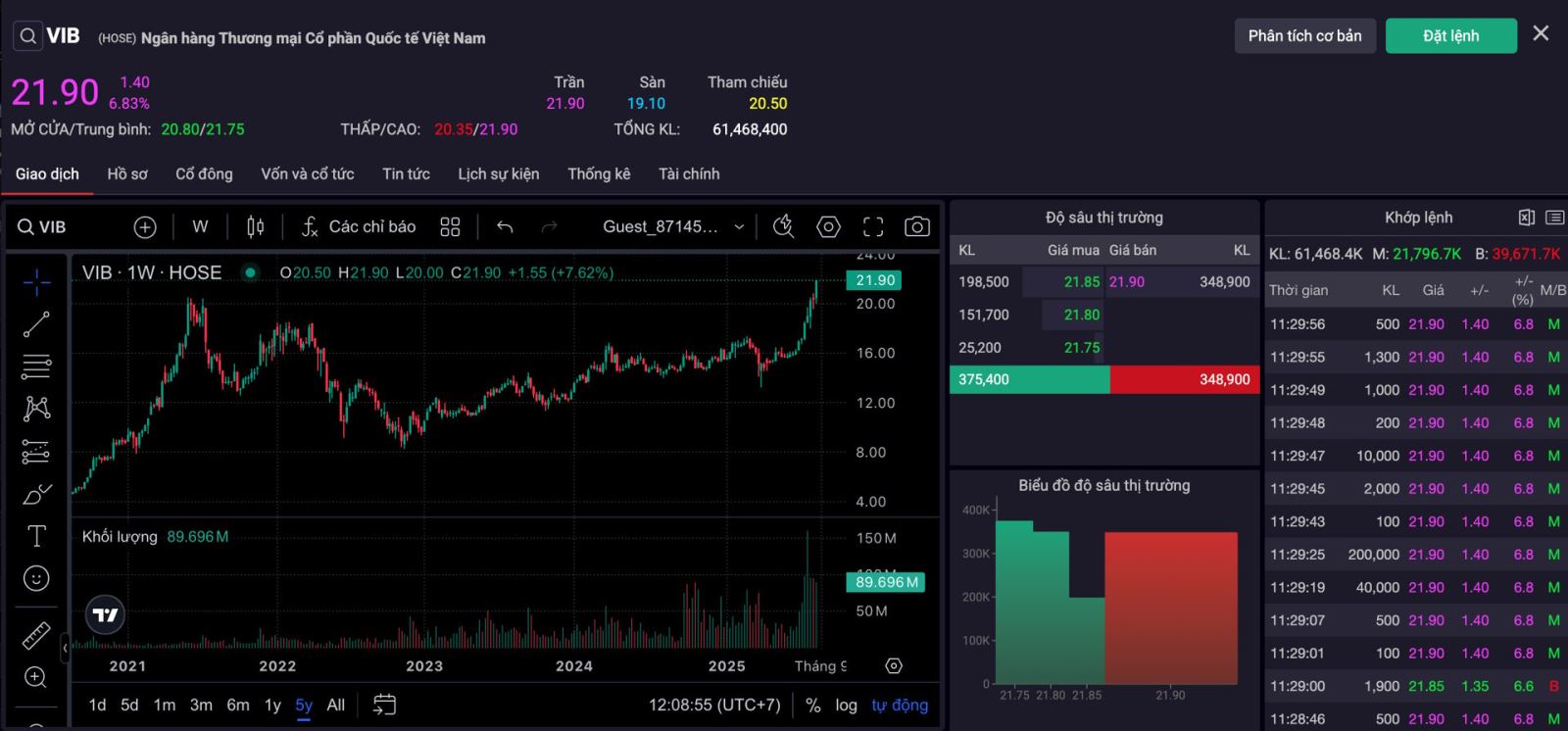This screenshot has width=1568, height=731.
Task: Click the green 'Đặt lệnh' button
Action: [1451, 36]
